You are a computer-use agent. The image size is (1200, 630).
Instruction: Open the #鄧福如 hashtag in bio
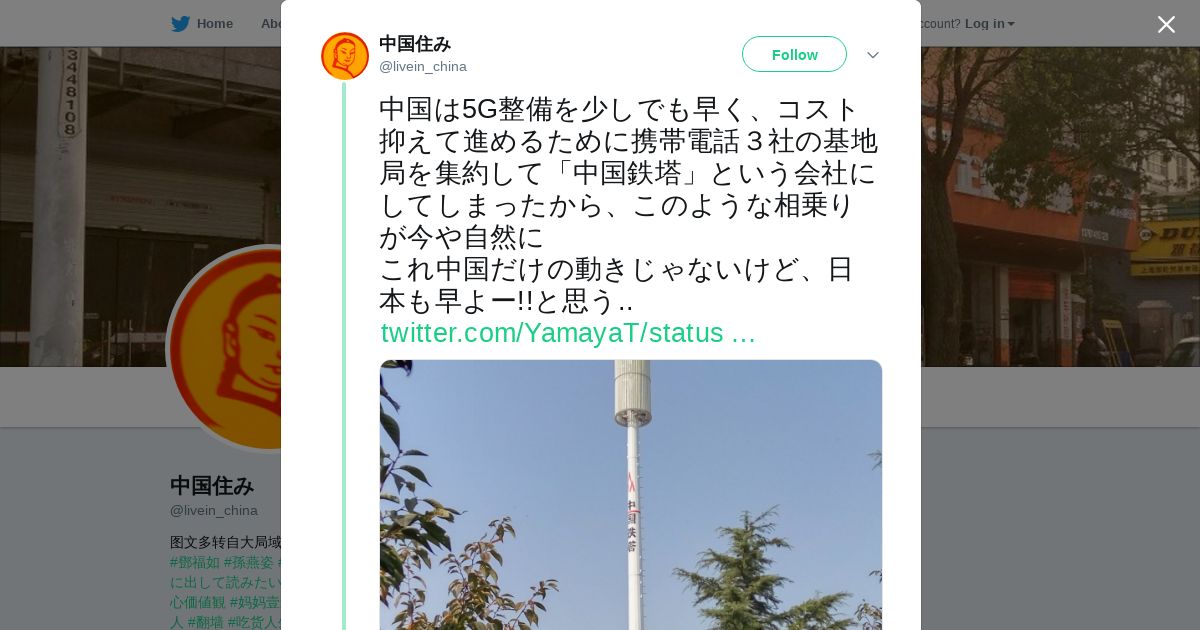point(195,562)
